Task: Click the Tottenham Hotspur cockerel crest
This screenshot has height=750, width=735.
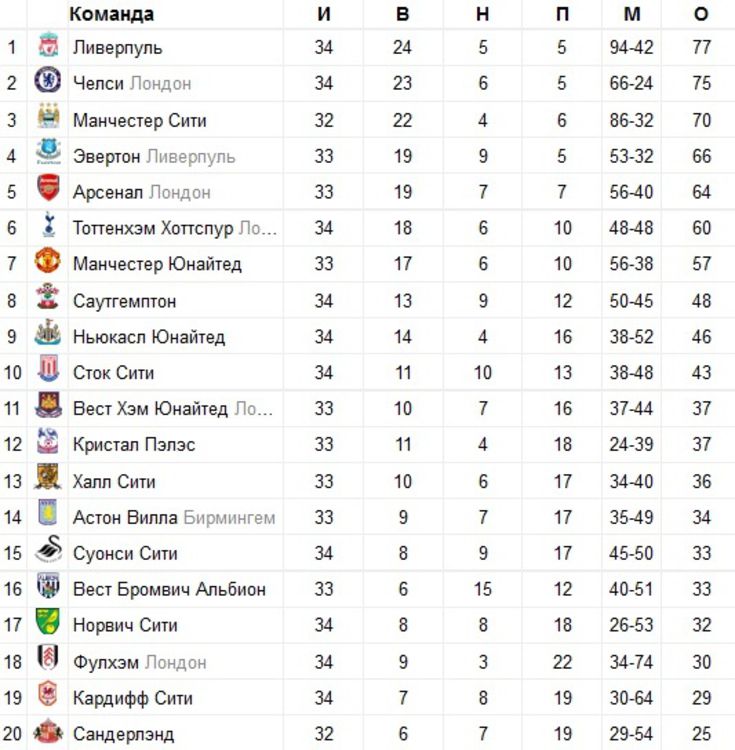Action: [48, 224]
